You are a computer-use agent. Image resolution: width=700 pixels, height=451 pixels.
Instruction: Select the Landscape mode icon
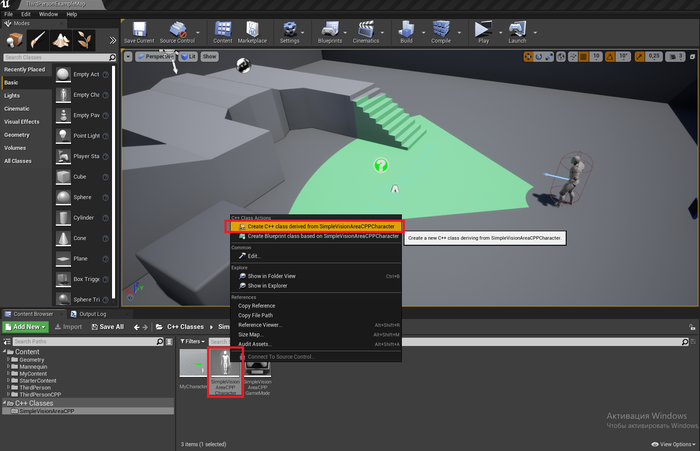click(x=62, y=40)
